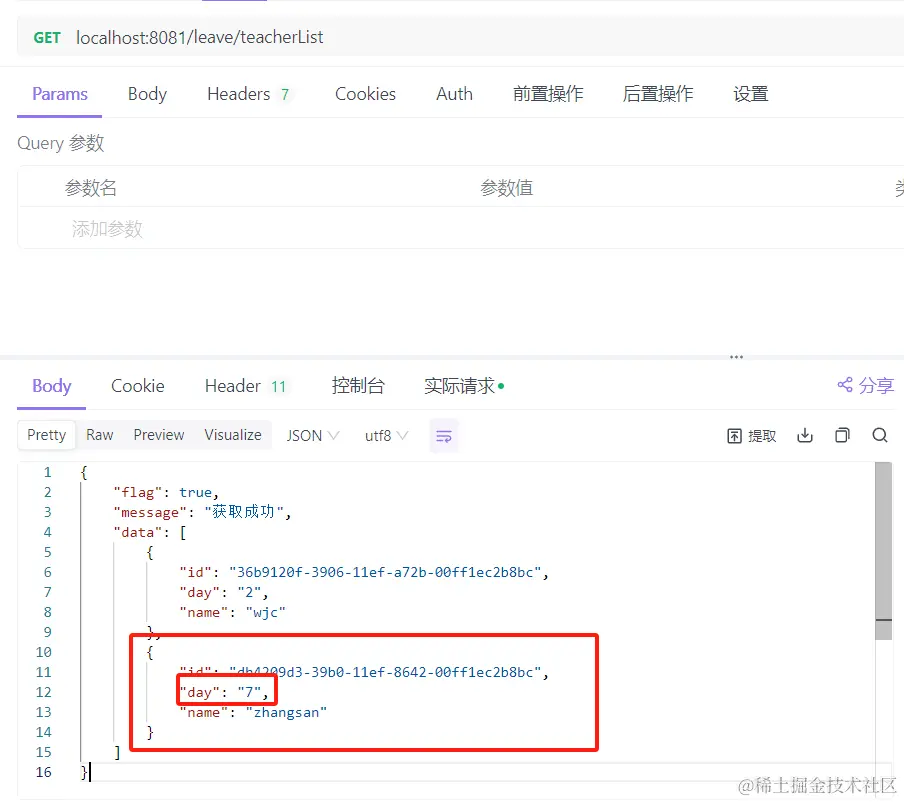Select the Pretty view mode
The width and height of the screenshot is (904, 802).
coord(47,435)
